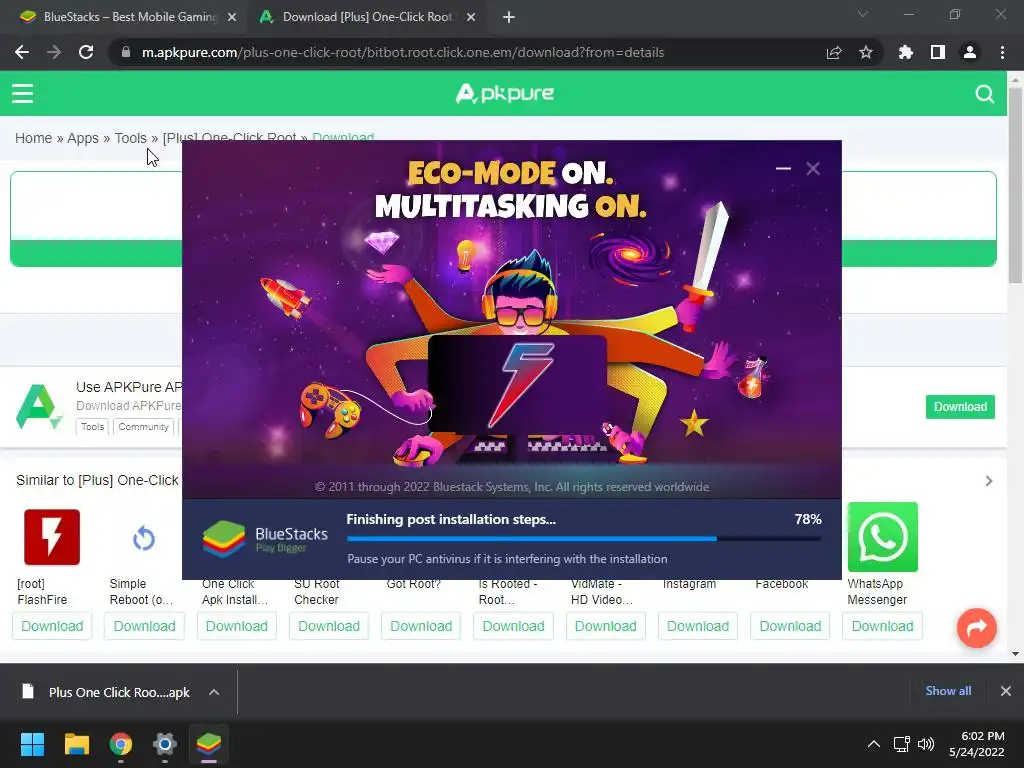Open the Chrome profile avatar icon
The width and height of the screenshot is (1024, 768).
pyautogui.click(x=970, y=52)
